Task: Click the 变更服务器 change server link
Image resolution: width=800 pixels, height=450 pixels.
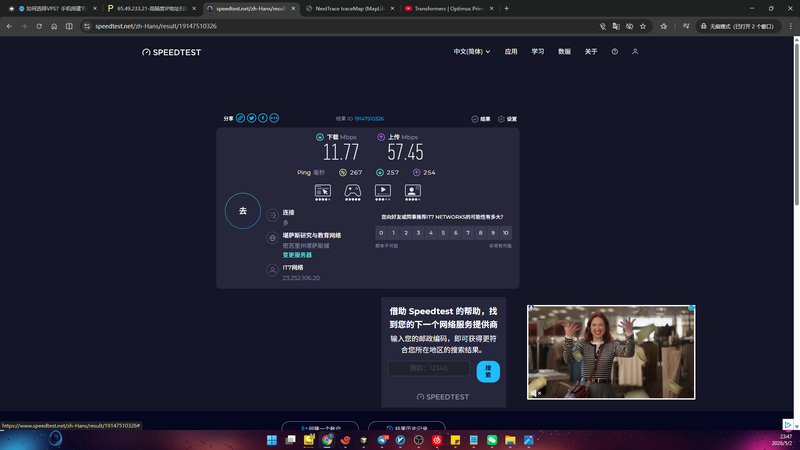Action: [297, 255]
